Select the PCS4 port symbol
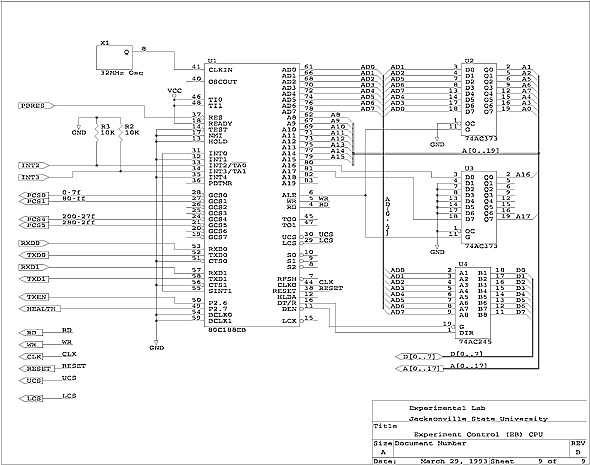Screen dimensions: 590x465 tap(34, 219)
